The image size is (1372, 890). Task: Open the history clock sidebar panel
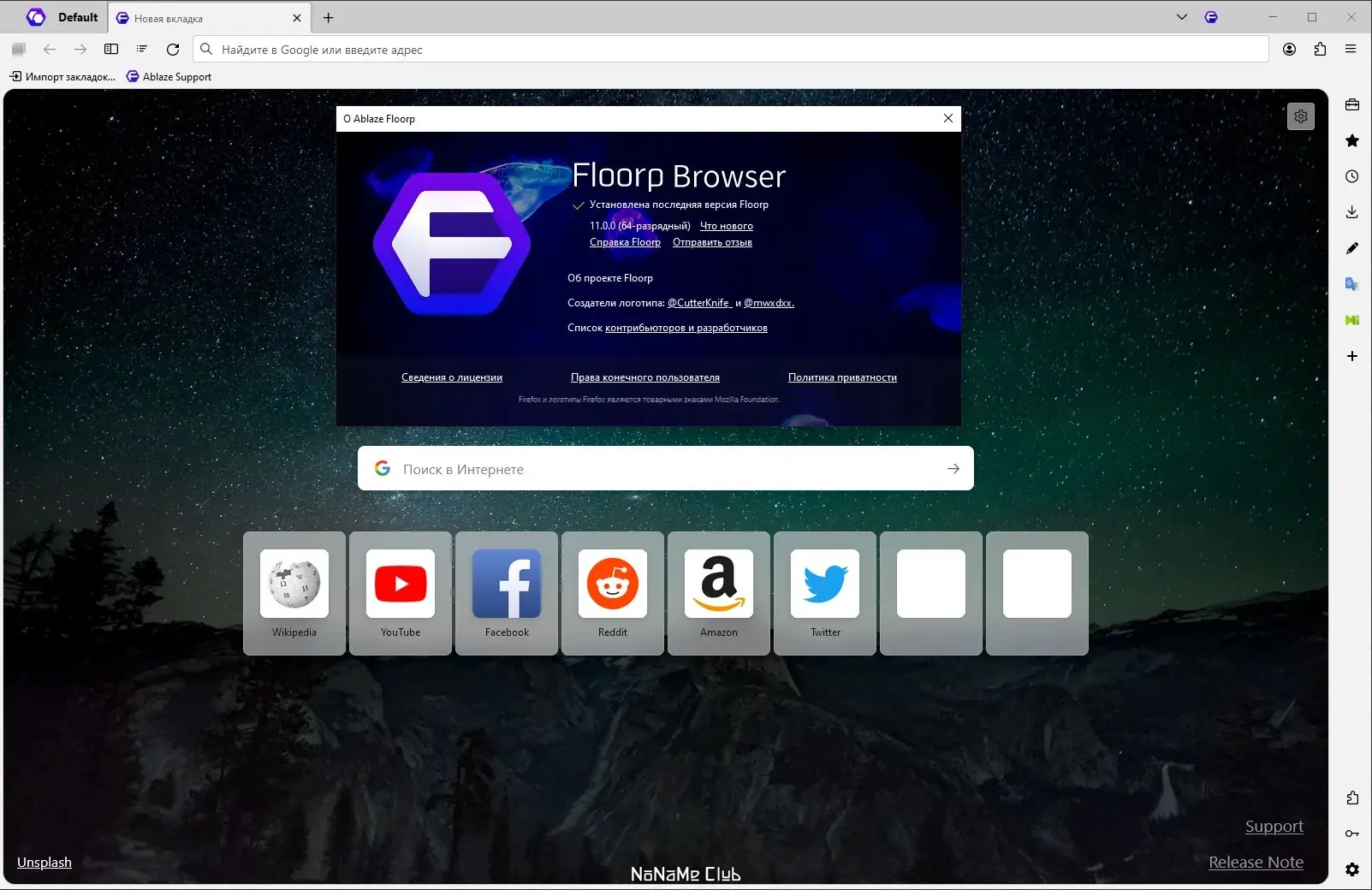pyautogui.click(x=1352, y=176)
